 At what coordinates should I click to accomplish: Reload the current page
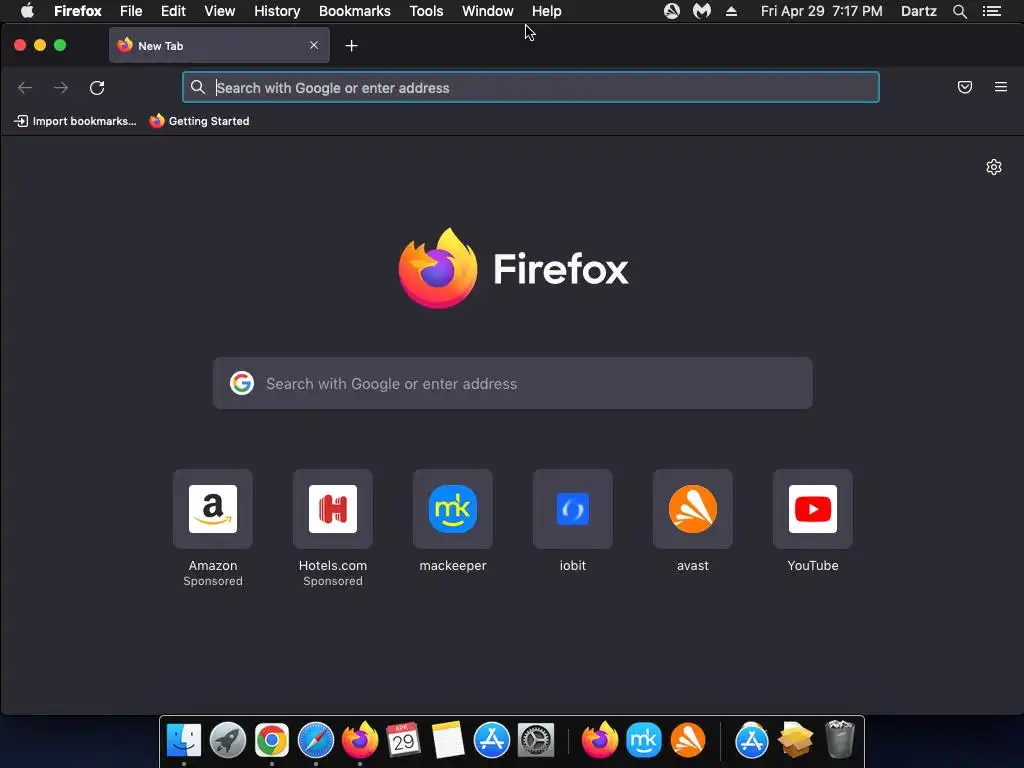(97, 88)
